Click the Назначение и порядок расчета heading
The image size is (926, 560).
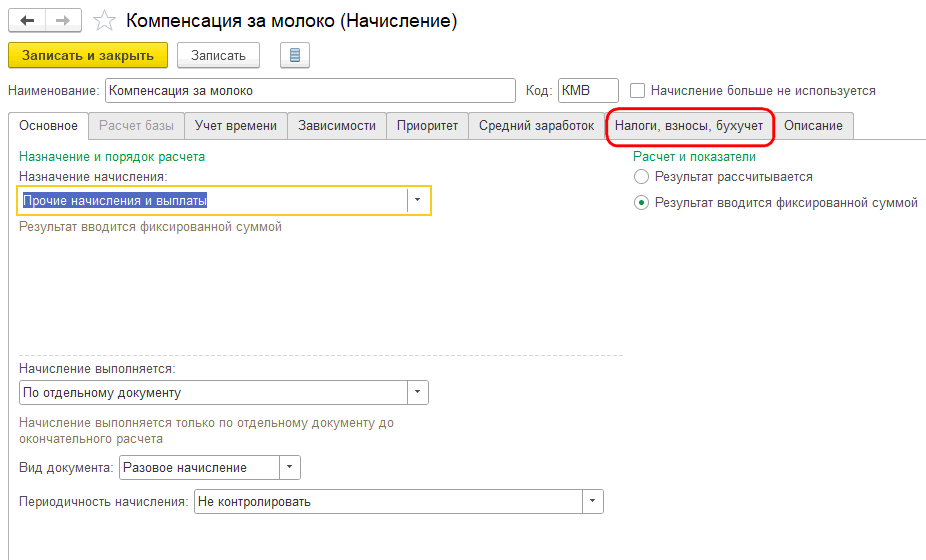(x=112, y=157)
